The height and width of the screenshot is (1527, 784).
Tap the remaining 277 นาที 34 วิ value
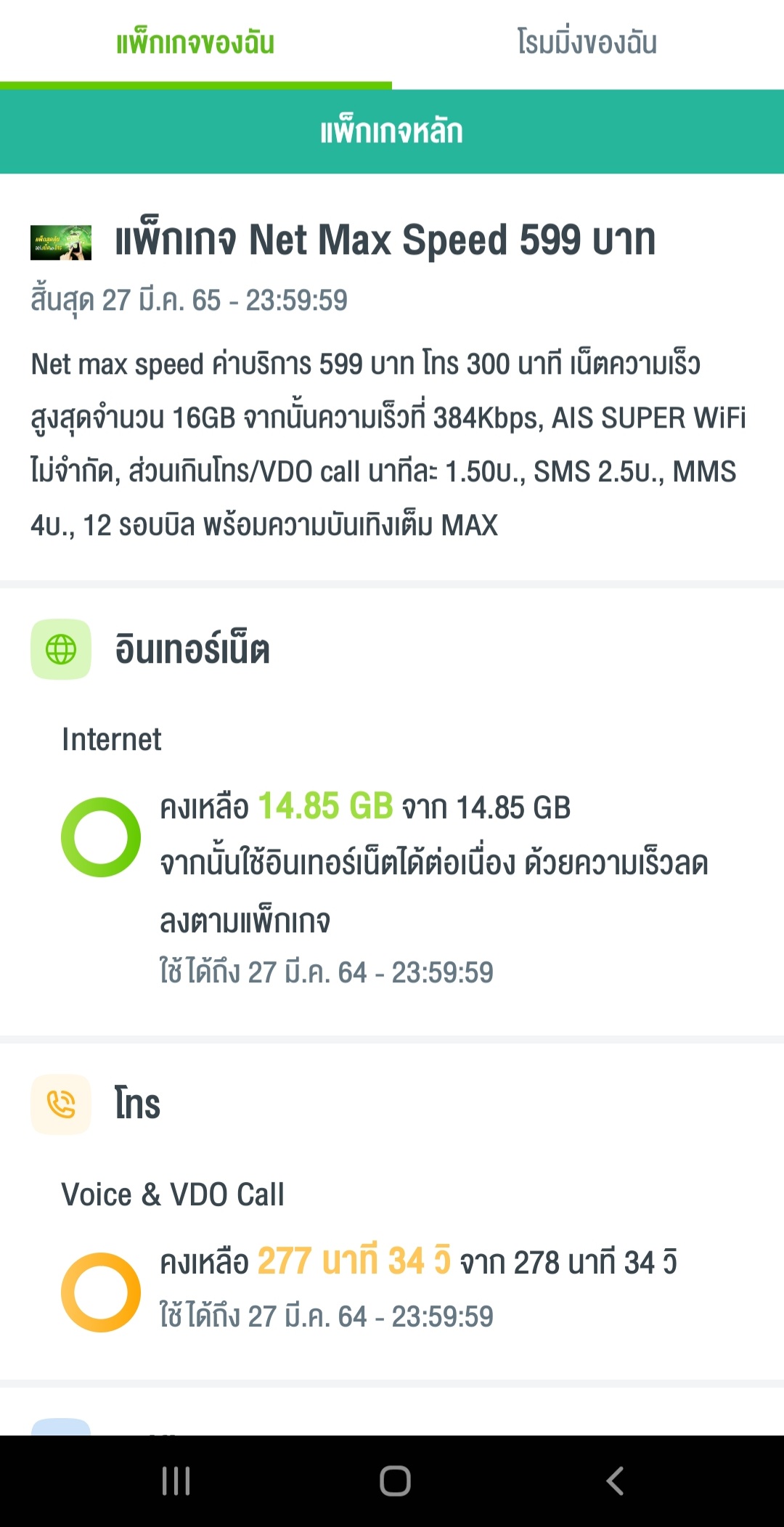coord(354,1261)
